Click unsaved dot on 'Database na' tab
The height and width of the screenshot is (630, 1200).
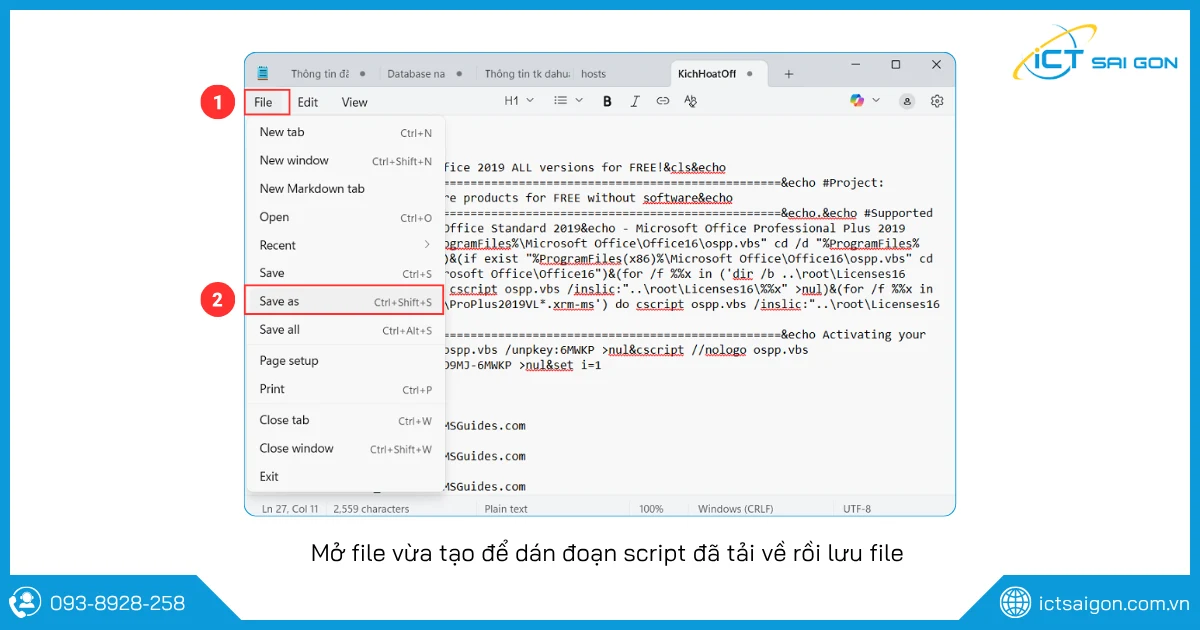(459, 74)
